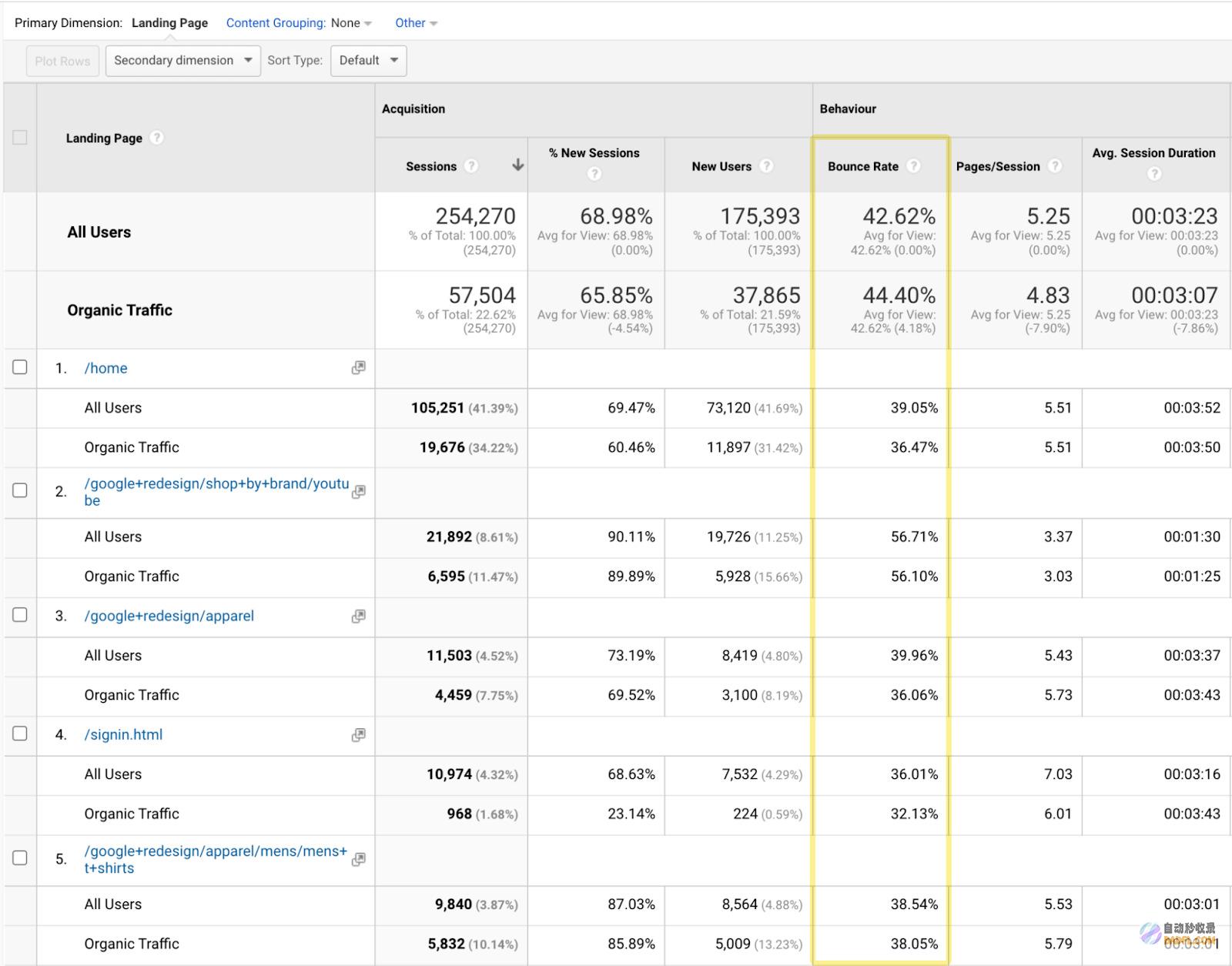Open the Other dimension menu

pos(416,23)
